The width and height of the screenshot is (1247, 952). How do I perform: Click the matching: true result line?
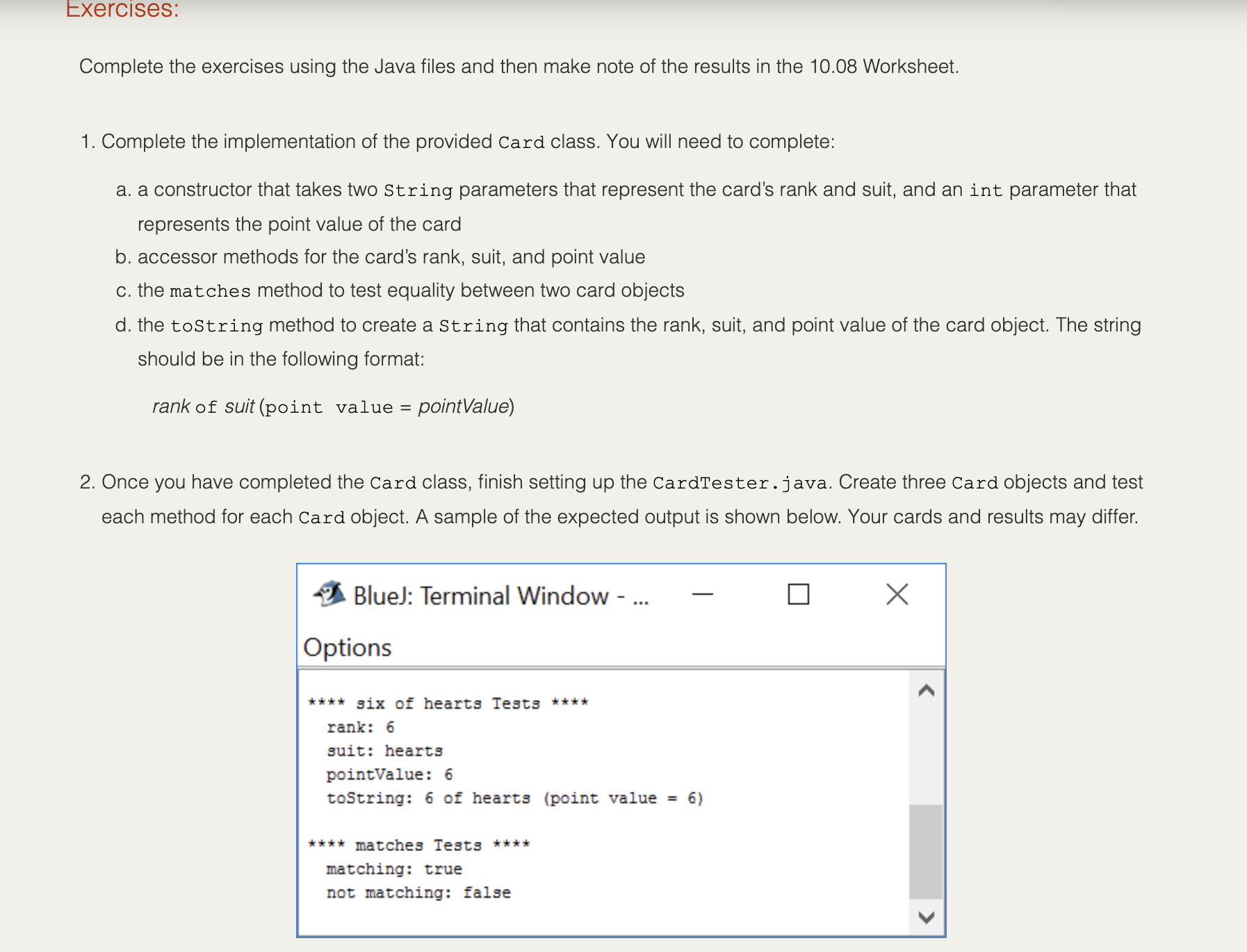(394, 869)
